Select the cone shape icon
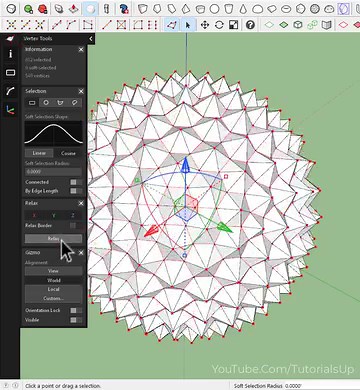This screenshot has height=390, width=360. (x=243, y=9)
